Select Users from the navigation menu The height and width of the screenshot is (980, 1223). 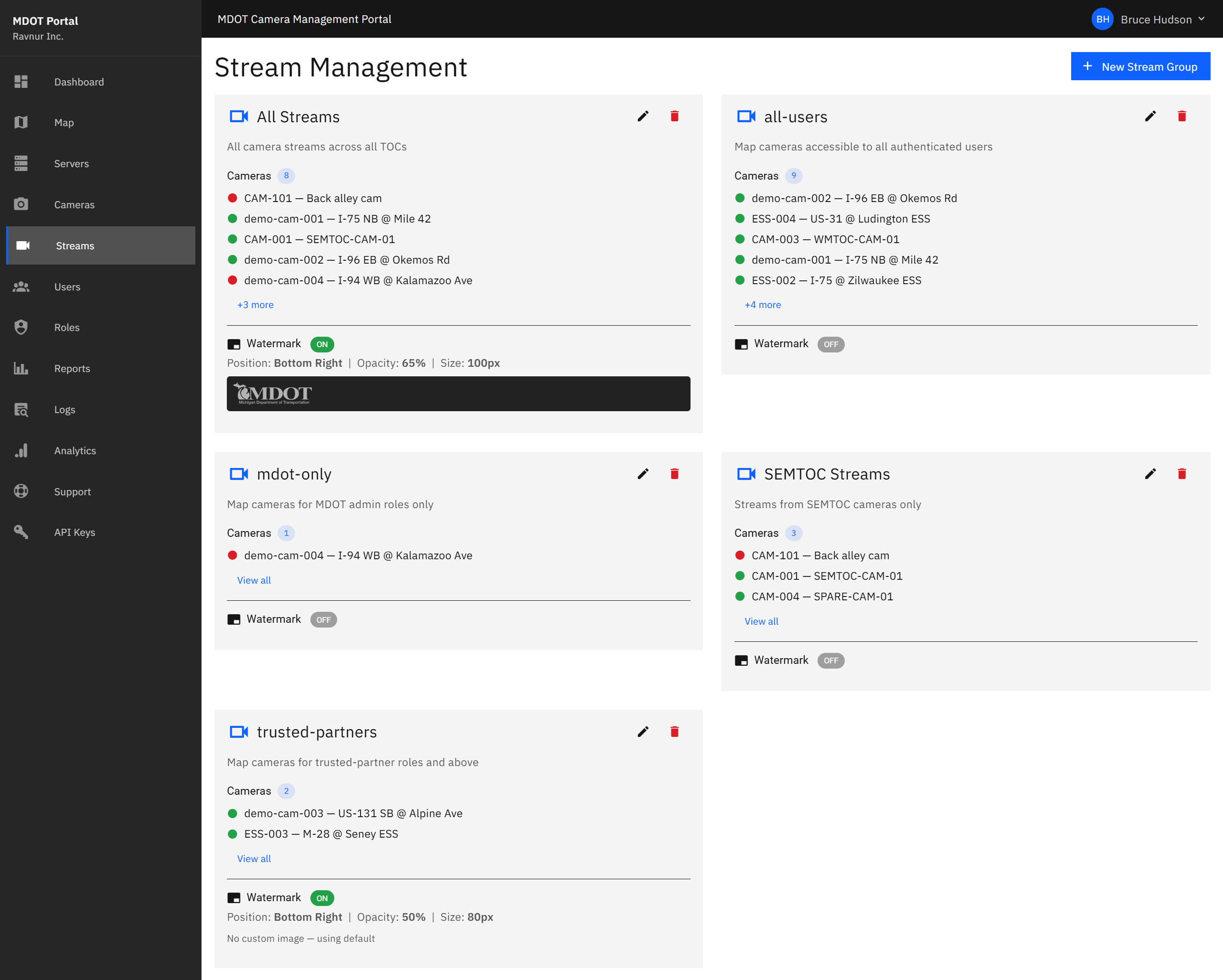pos(67,287)
